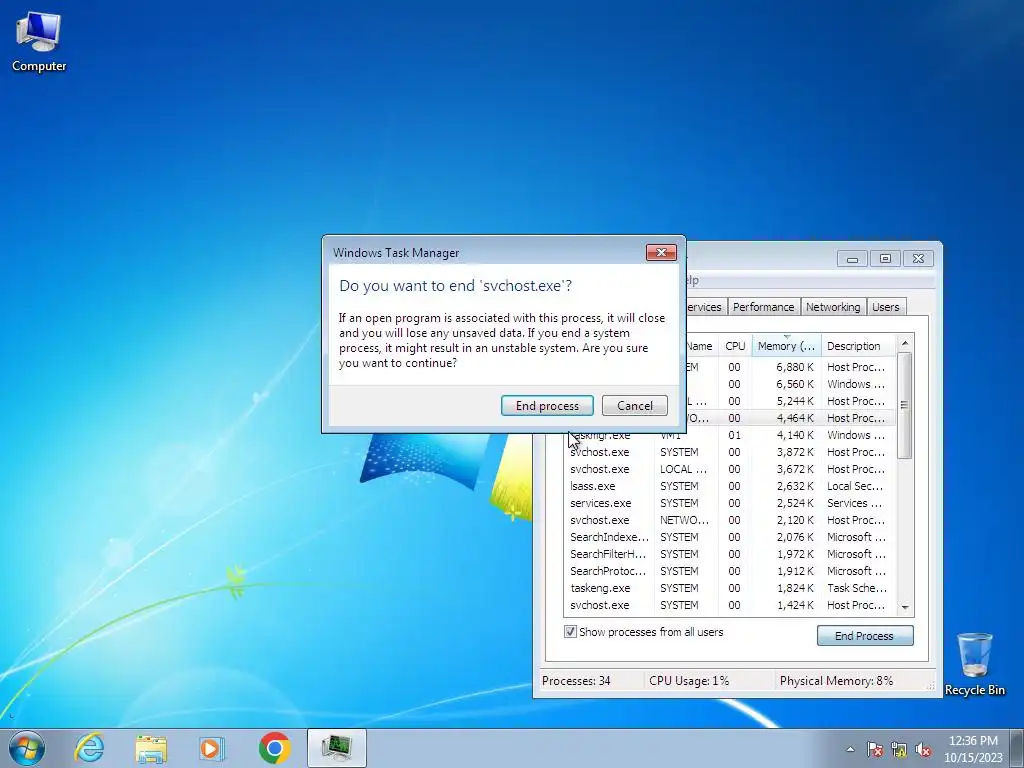The width and height of the screenshot is (1024, 768).
Task: Select the row with 6,560 K memory
Action: click(790, 384)
